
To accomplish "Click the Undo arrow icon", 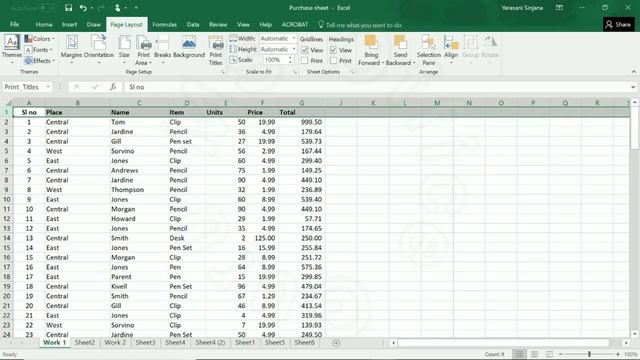I will 83,8.
